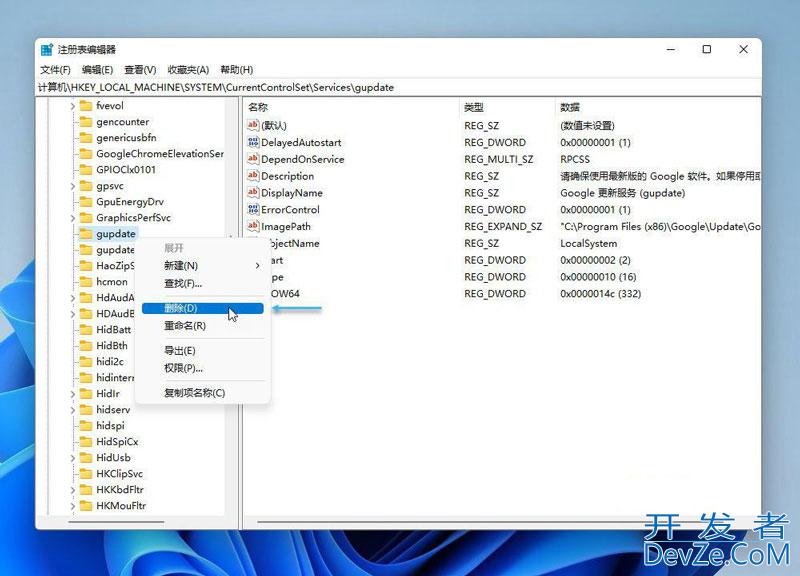
Task: Maximize the Registry Editor window
Action: (707, 49)
